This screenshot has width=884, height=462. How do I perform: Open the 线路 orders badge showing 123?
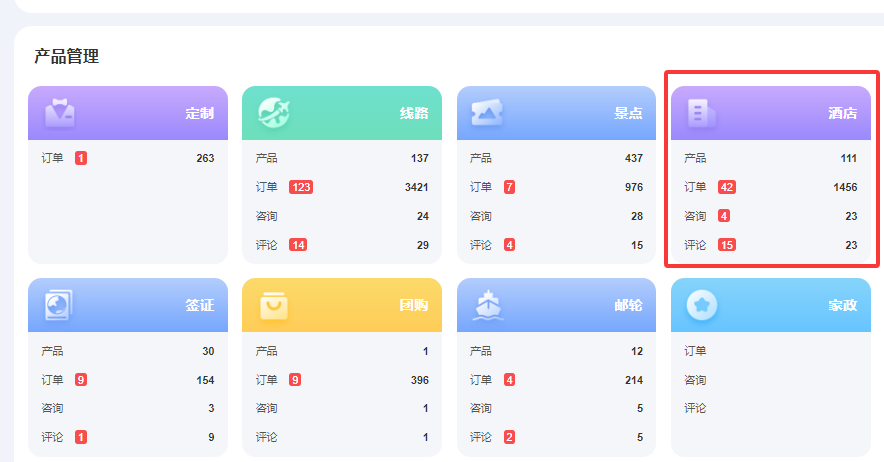(x=301, y=187)
